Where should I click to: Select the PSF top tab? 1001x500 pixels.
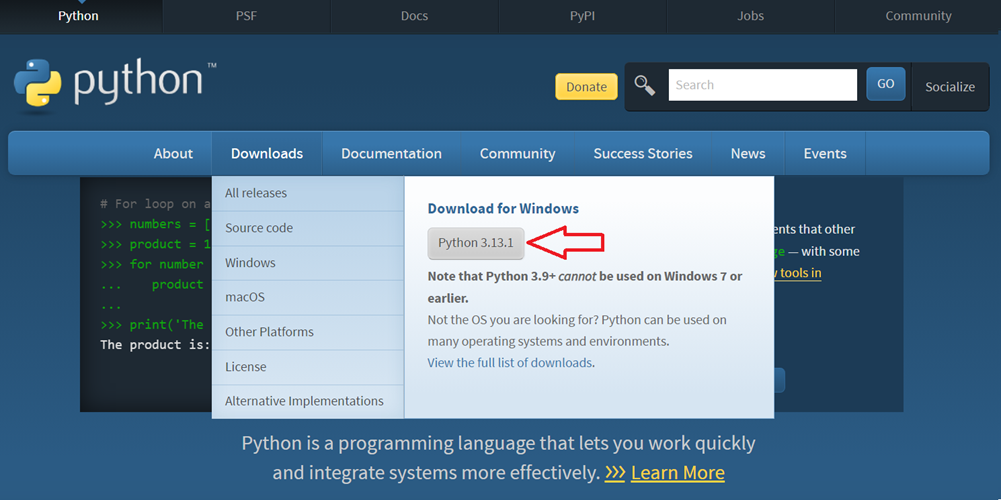[246, 16]
